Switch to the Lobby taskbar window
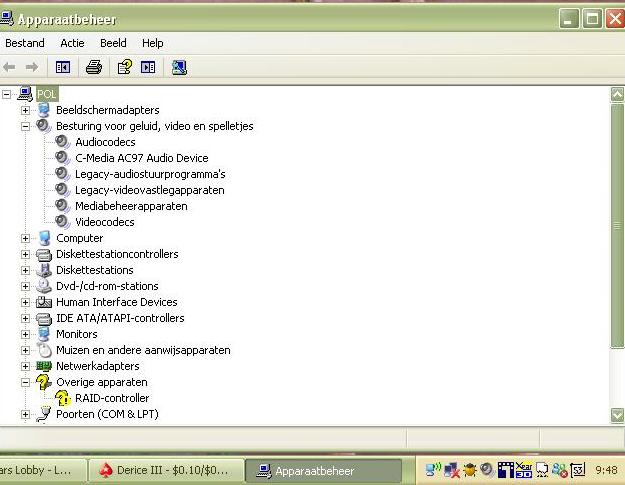Image resolution: width=625 pixels, height=485 pixels. (x=43, y=471)
